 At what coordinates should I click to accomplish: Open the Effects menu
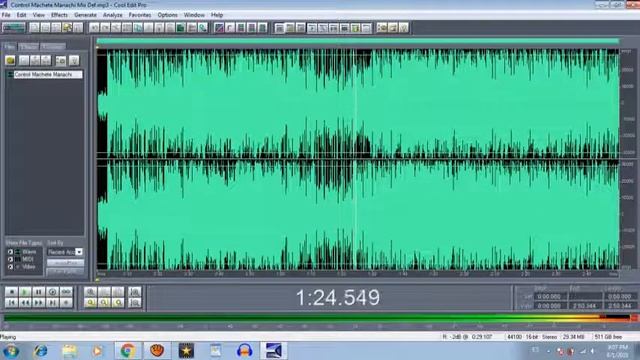(59, 15)
